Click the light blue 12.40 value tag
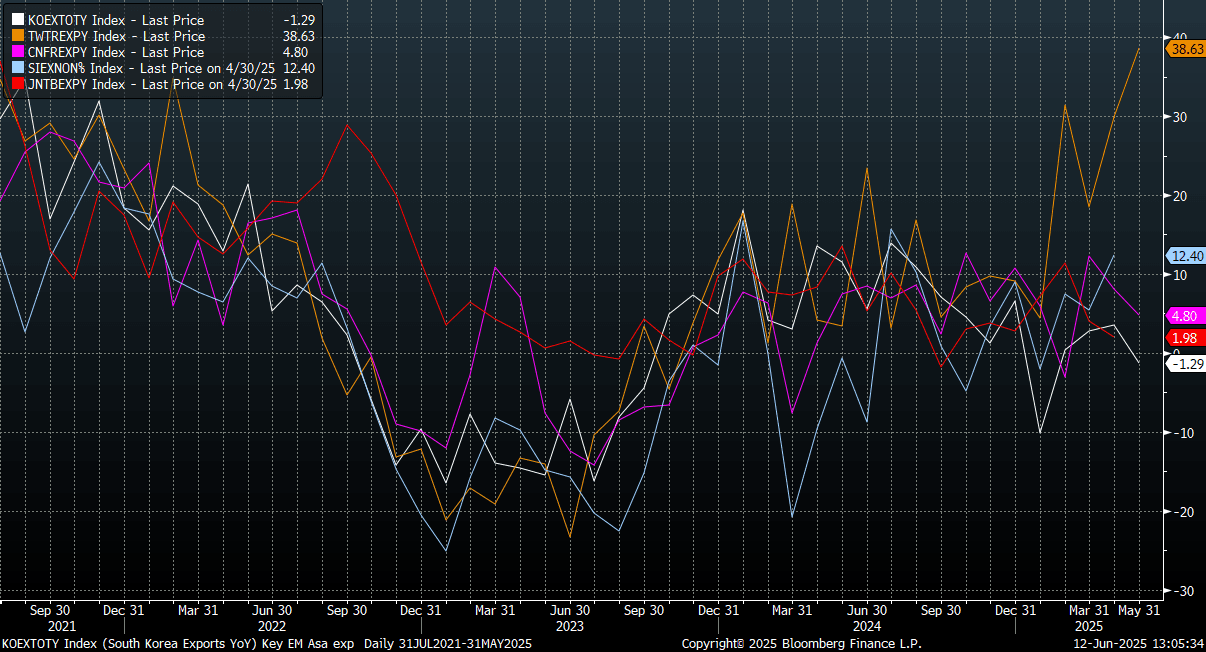Screen dimensions: 1206x652 (1186, 255)
